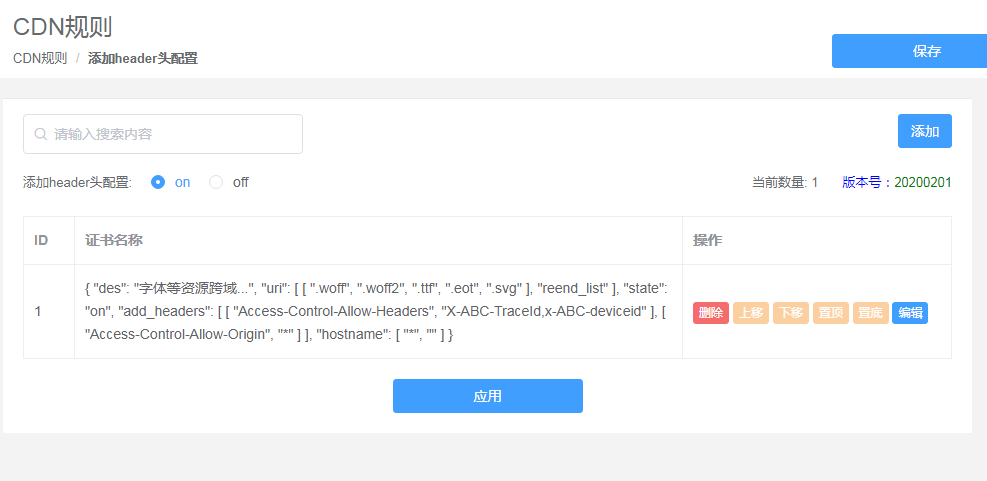Select the rule JSON text in row 1
This screenshot has width=987, height=481.
(x=376, y=312)
